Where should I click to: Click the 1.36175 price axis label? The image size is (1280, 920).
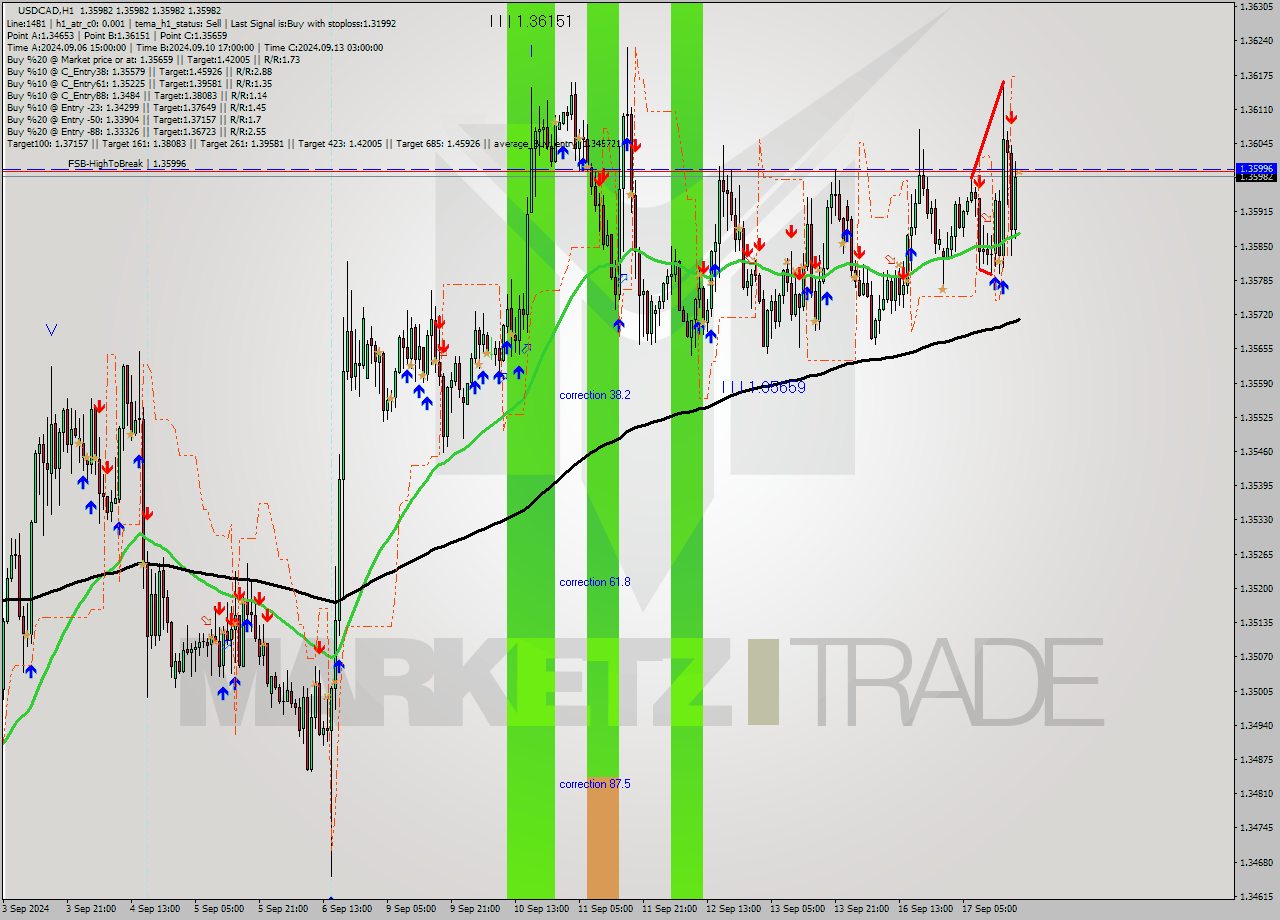click(1256, 75)
